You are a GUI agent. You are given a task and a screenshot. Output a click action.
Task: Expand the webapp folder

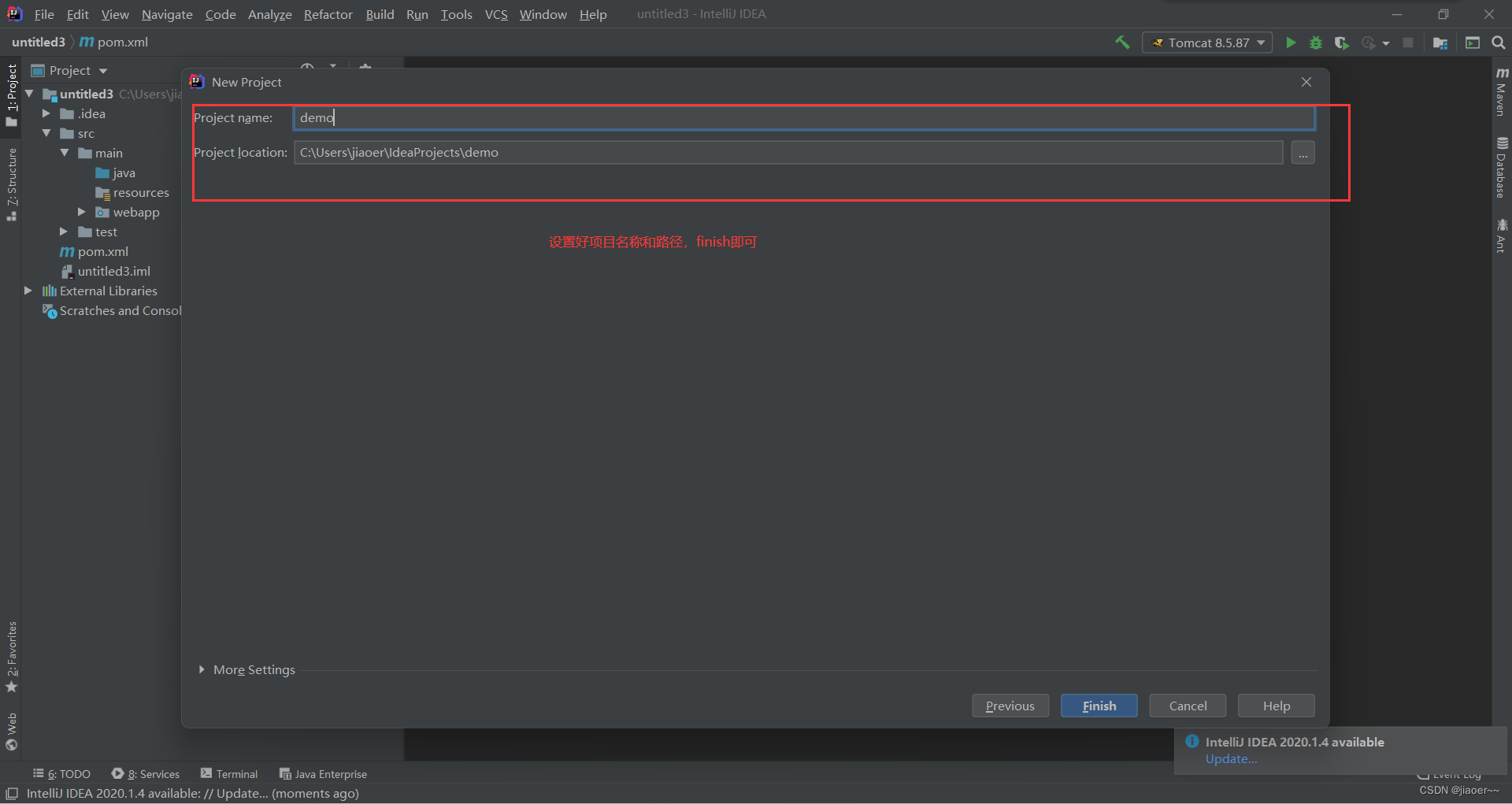pyautogui.click(x=81, y=212)
